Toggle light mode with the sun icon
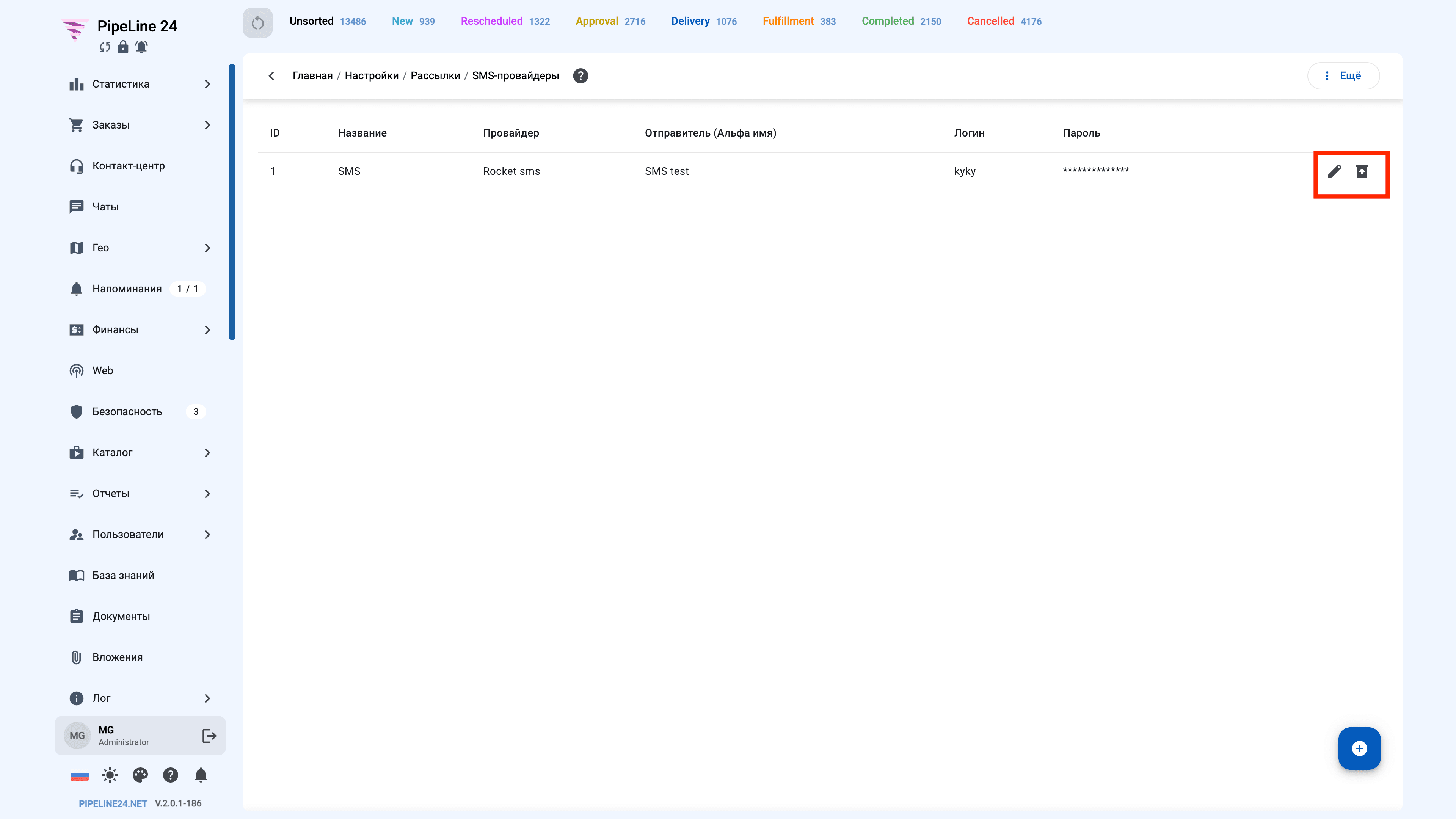The image size is (1456, 819). click(110, 775)
